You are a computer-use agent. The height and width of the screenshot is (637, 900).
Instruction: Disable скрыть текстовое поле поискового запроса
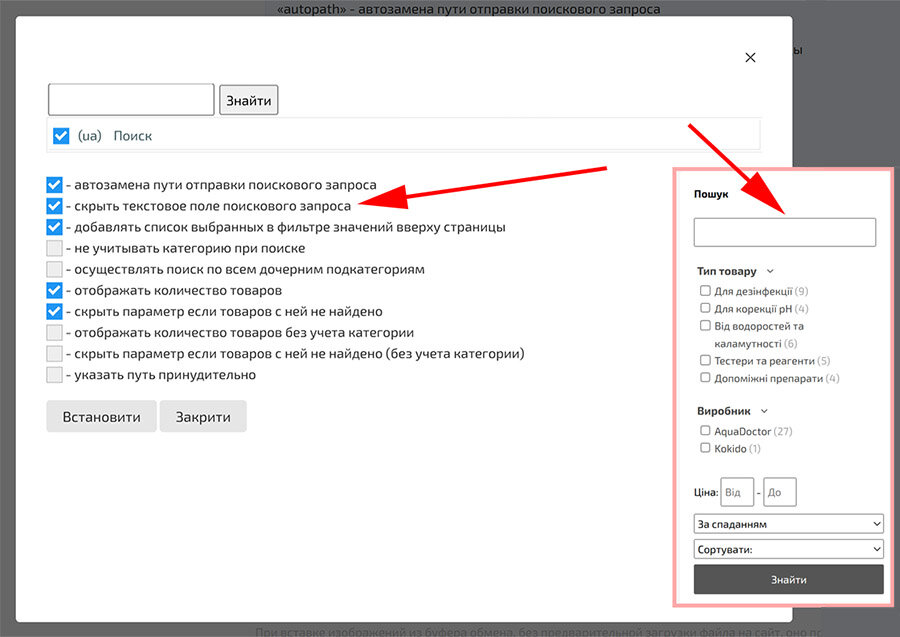click(x=54, y=206)
